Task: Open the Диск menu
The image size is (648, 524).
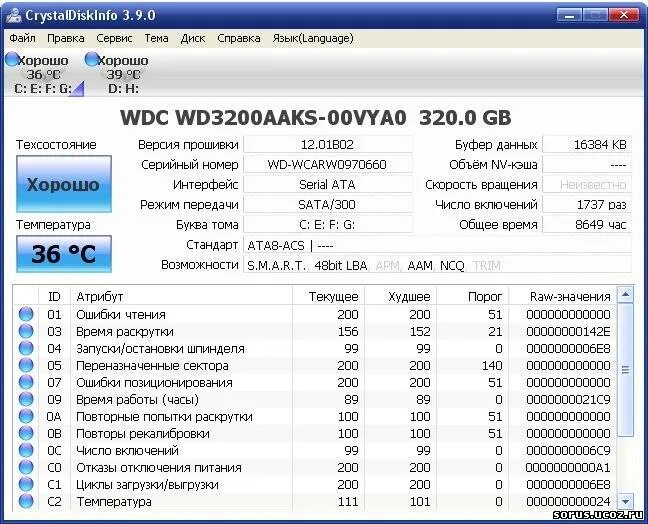Action: [x=193, y=38]
